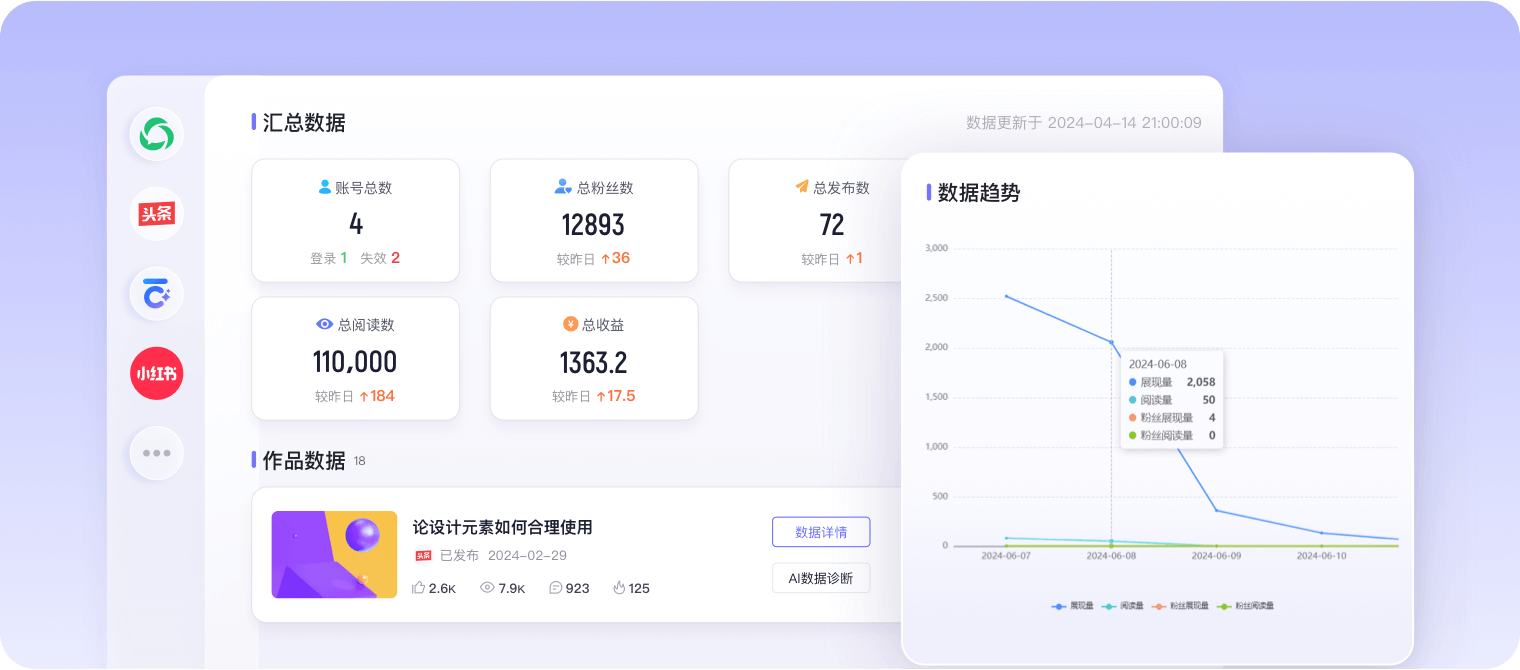This screenshot has width=1520, height=670.
Task: Click the person icon beside 账号总数
Action: pyautogui.click(x=324, y=187)
